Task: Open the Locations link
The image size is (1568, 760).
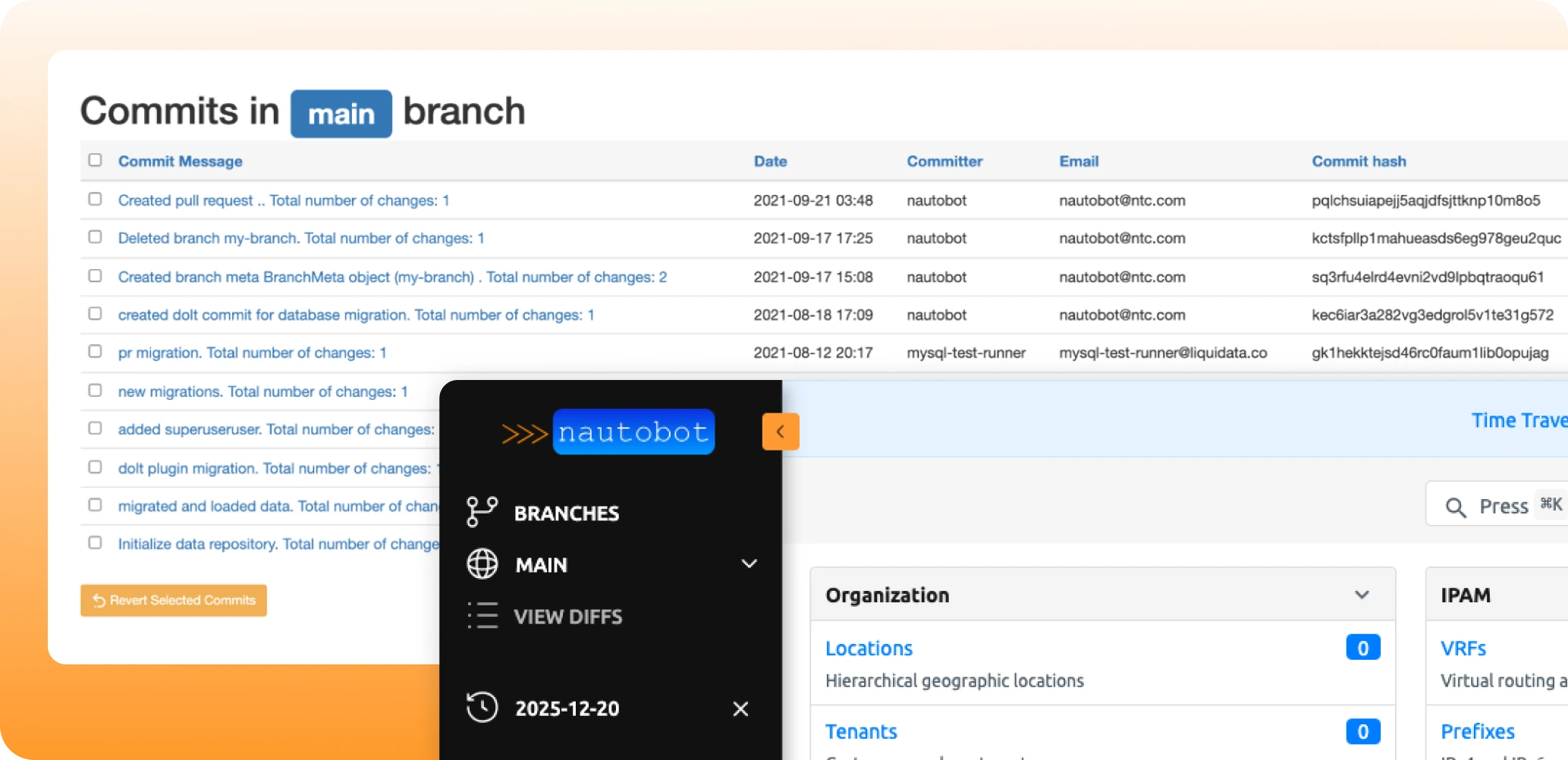Action: click(869, 649)
